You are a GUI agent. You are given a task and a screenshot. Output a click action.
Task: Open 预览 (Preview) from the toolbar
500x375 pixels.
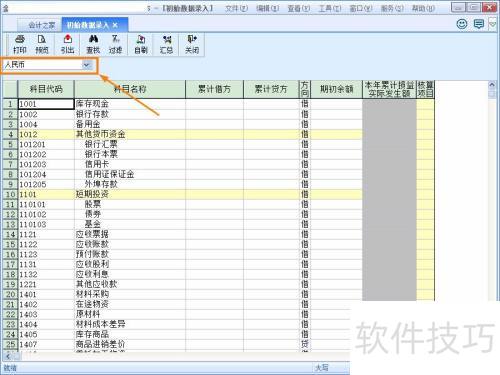[x=42, y=44]
